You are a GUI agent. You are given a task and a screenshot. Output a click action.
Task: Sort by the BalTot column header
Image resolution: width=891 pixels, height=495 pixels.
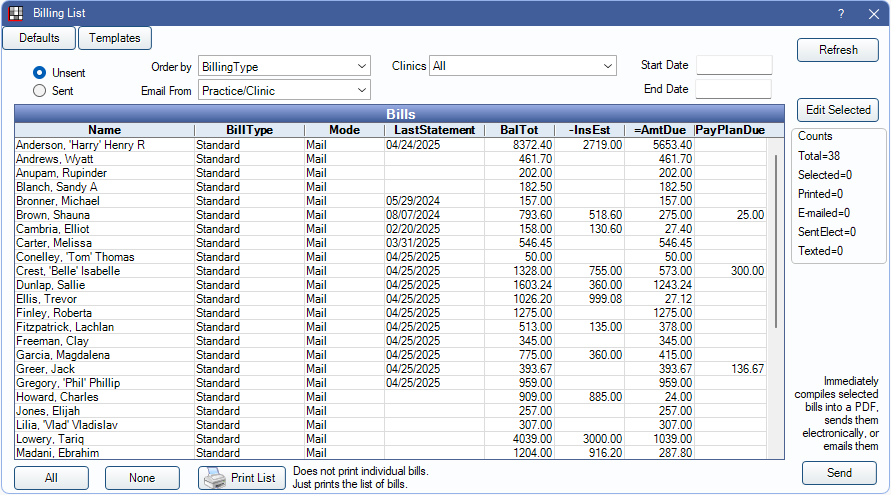[518, 130]
